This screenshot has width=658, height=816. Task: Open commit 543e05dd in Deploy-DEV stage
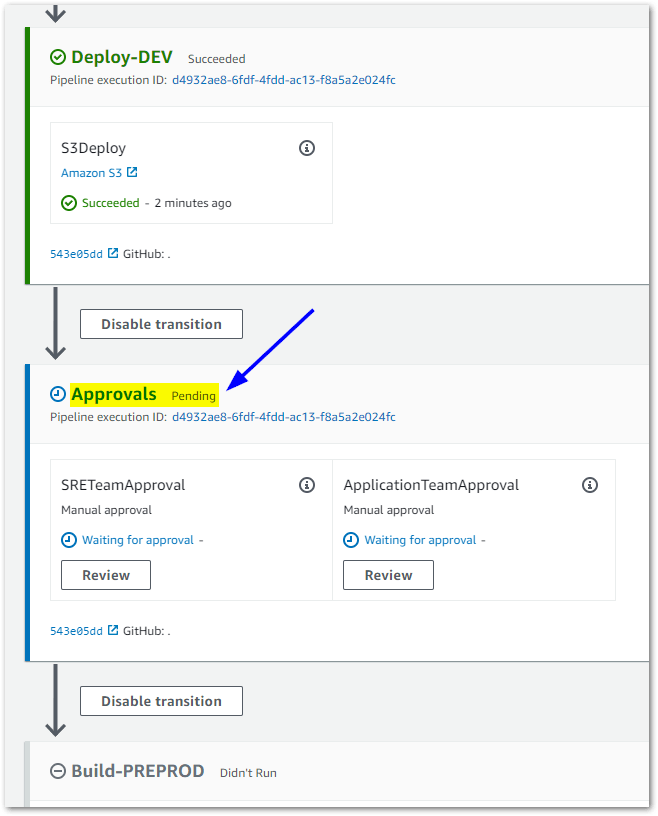[x=76, y=254]
